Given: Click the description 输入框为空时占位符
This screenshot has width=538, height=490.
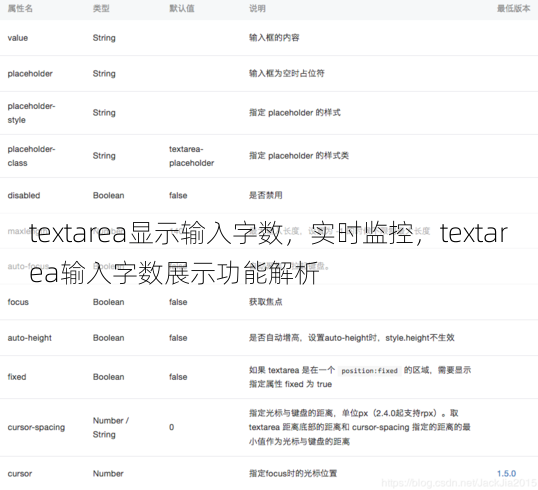Looking at the screenshot, I should pyautogui.click(x=287, y=73).
